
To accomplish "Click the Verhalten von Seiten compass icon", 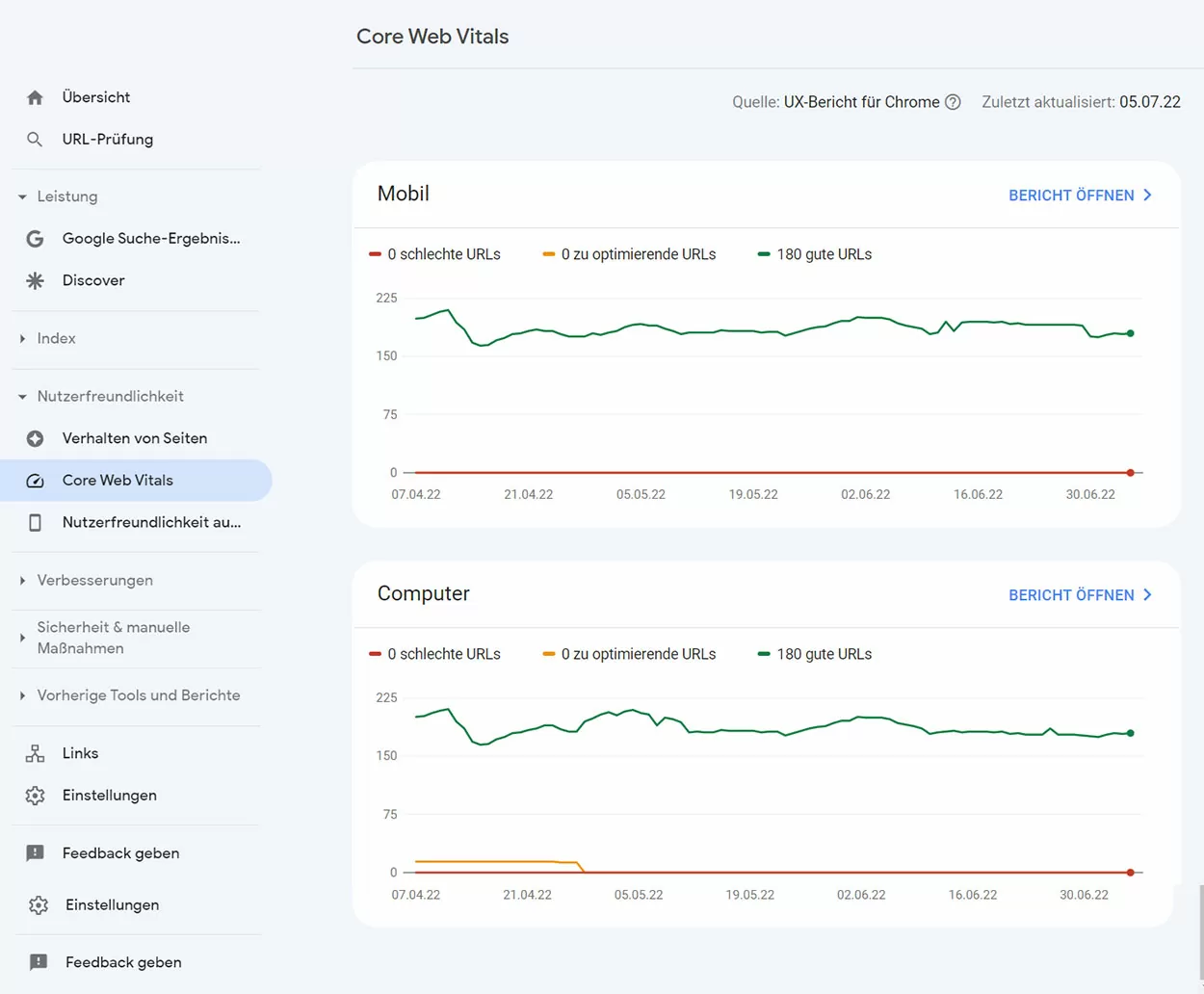I will point(35,438).
